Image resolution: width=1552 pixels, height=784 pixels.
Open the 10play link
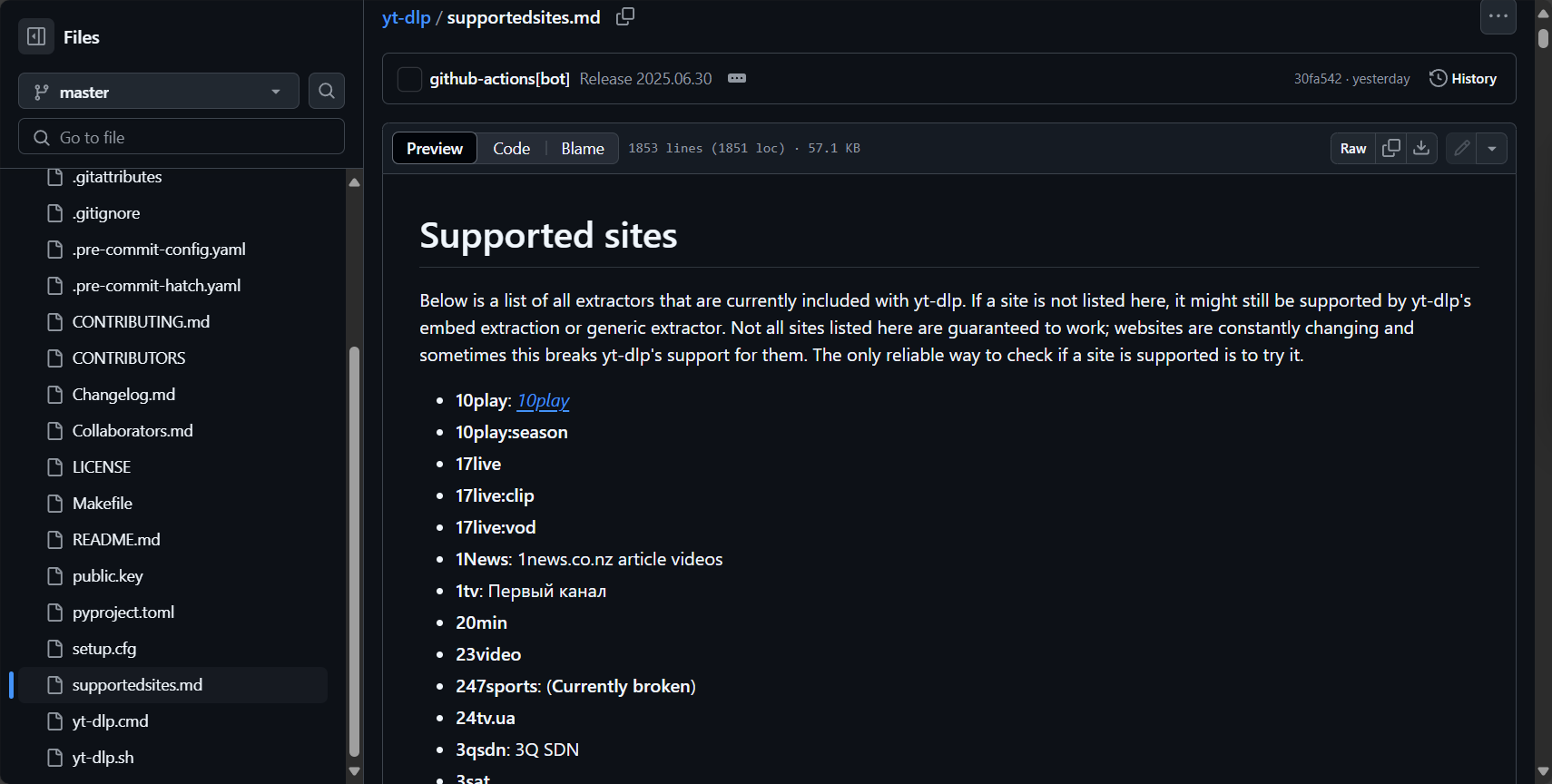543,400
